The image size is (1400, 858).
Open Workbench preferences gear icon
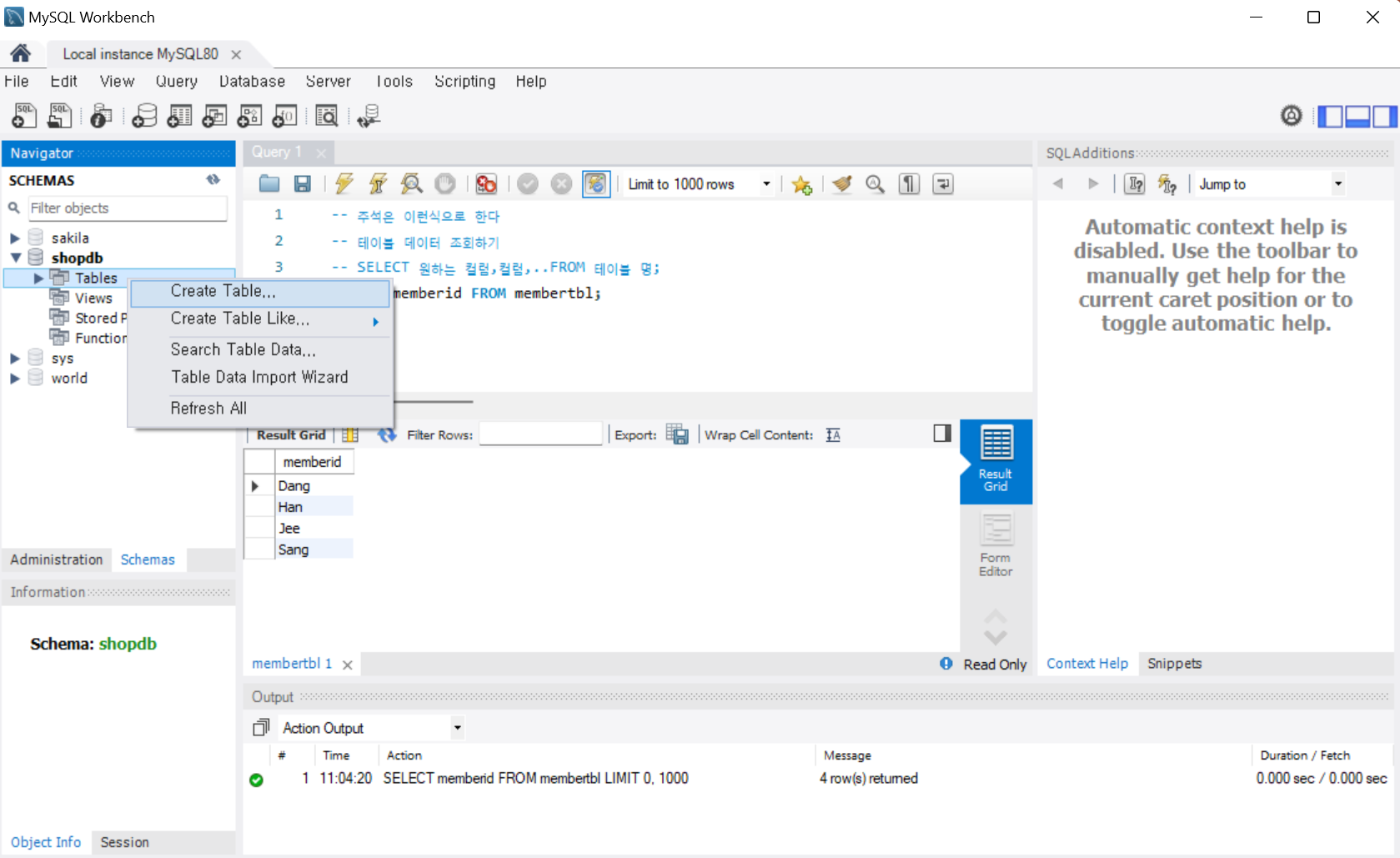pos(1292,115)
